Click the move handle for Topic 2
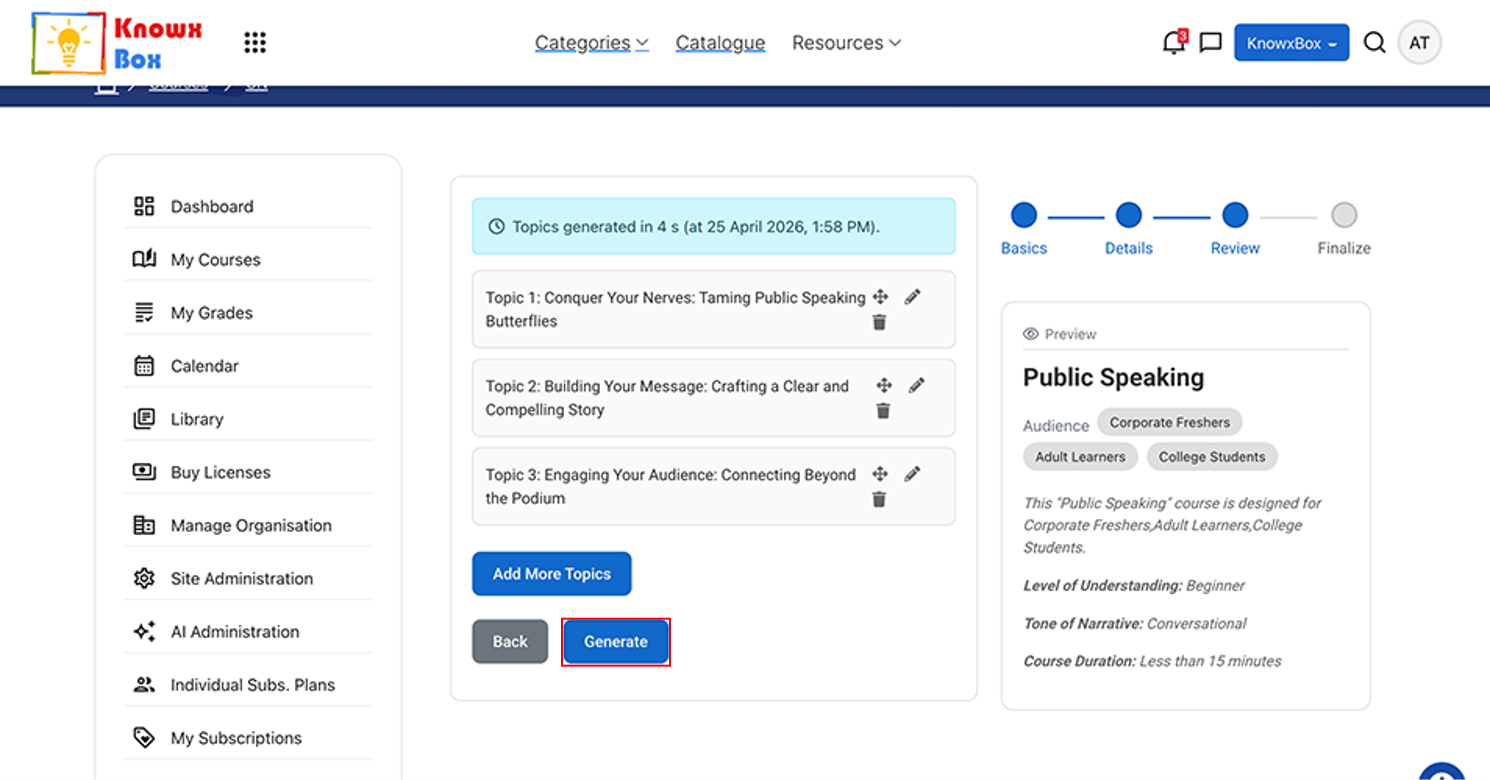Screen dimensions: 1490x780 click(884, 385)
